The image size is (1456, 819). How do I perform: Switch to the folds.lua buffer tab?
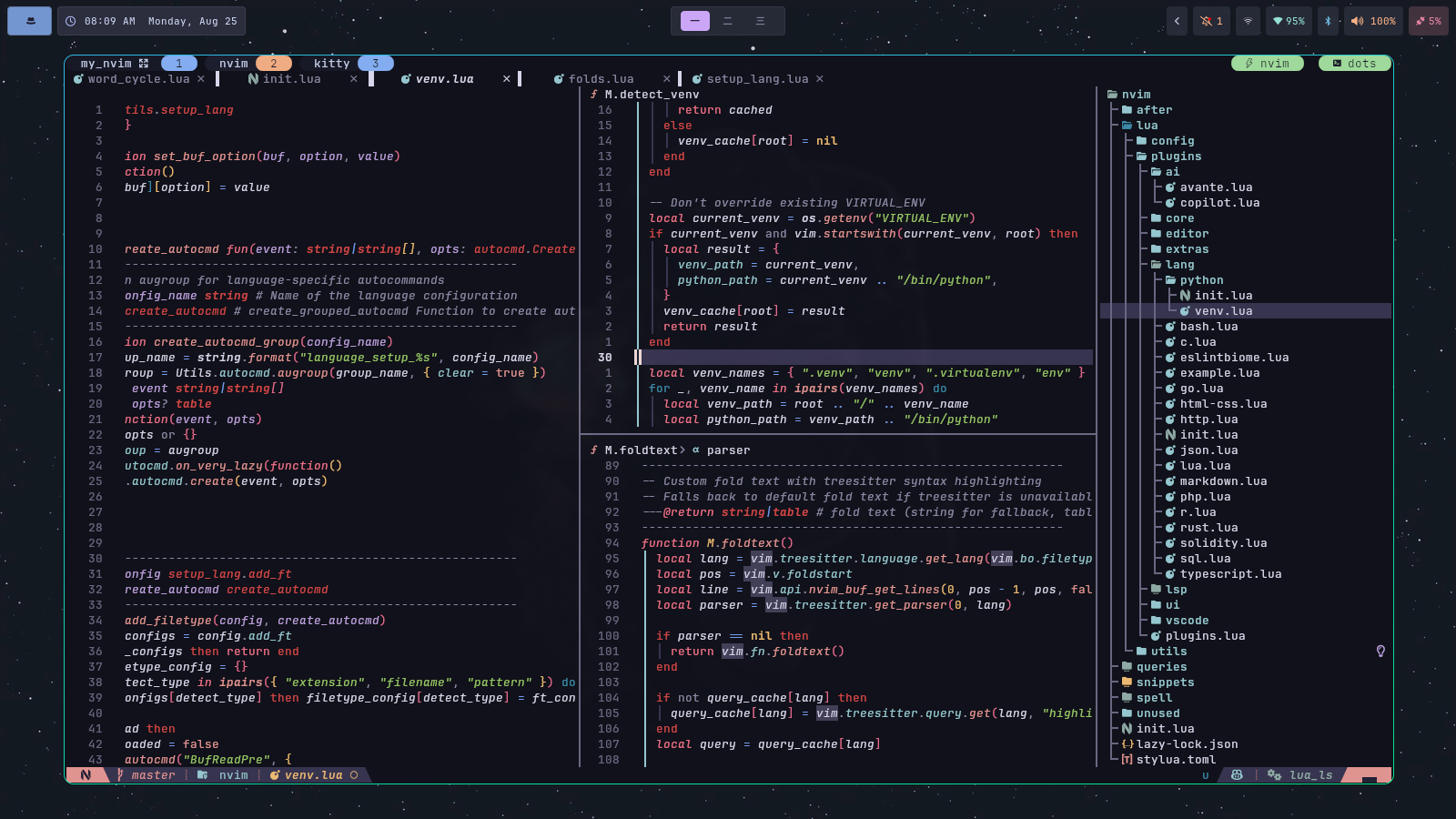600,79
